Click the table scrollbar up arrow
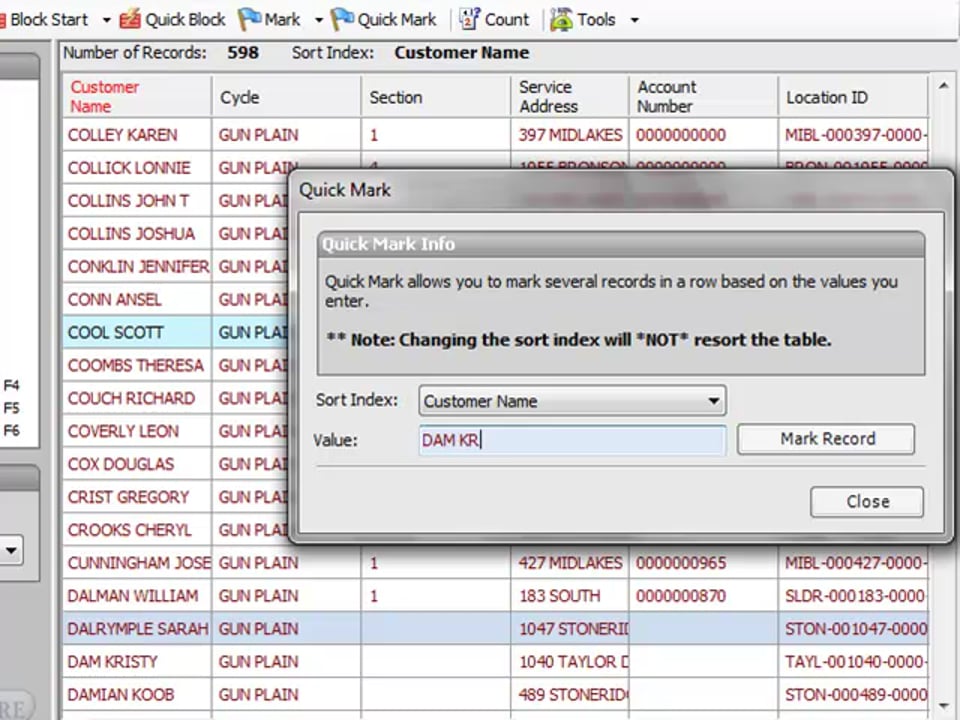 pyautogui.click(x=943, y=87)
